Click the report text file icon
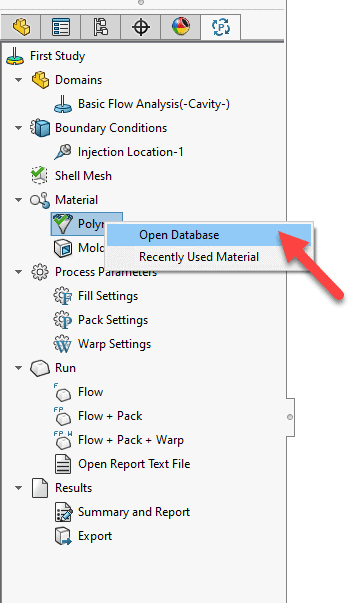The height and width of the screenshot is (603, 360). 63,464
